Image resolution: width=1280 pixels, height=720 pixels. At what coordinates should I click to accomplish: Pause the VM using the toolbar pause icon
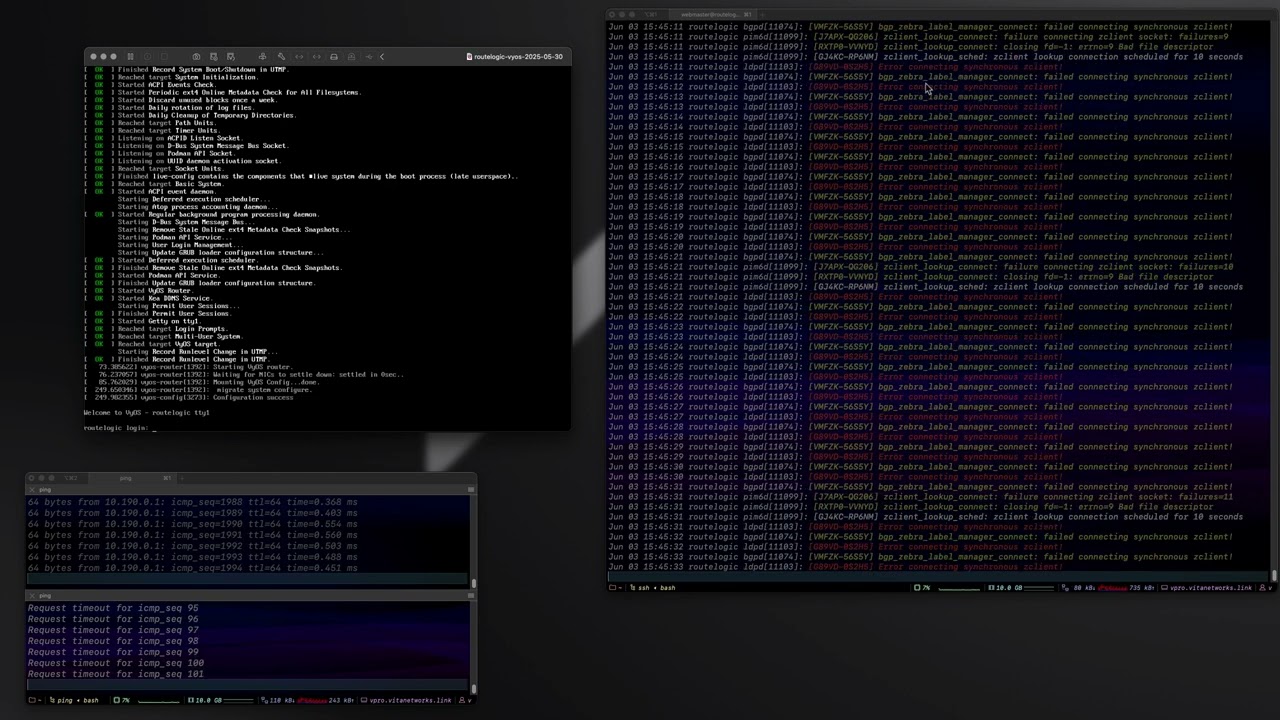tap(130, 57)
